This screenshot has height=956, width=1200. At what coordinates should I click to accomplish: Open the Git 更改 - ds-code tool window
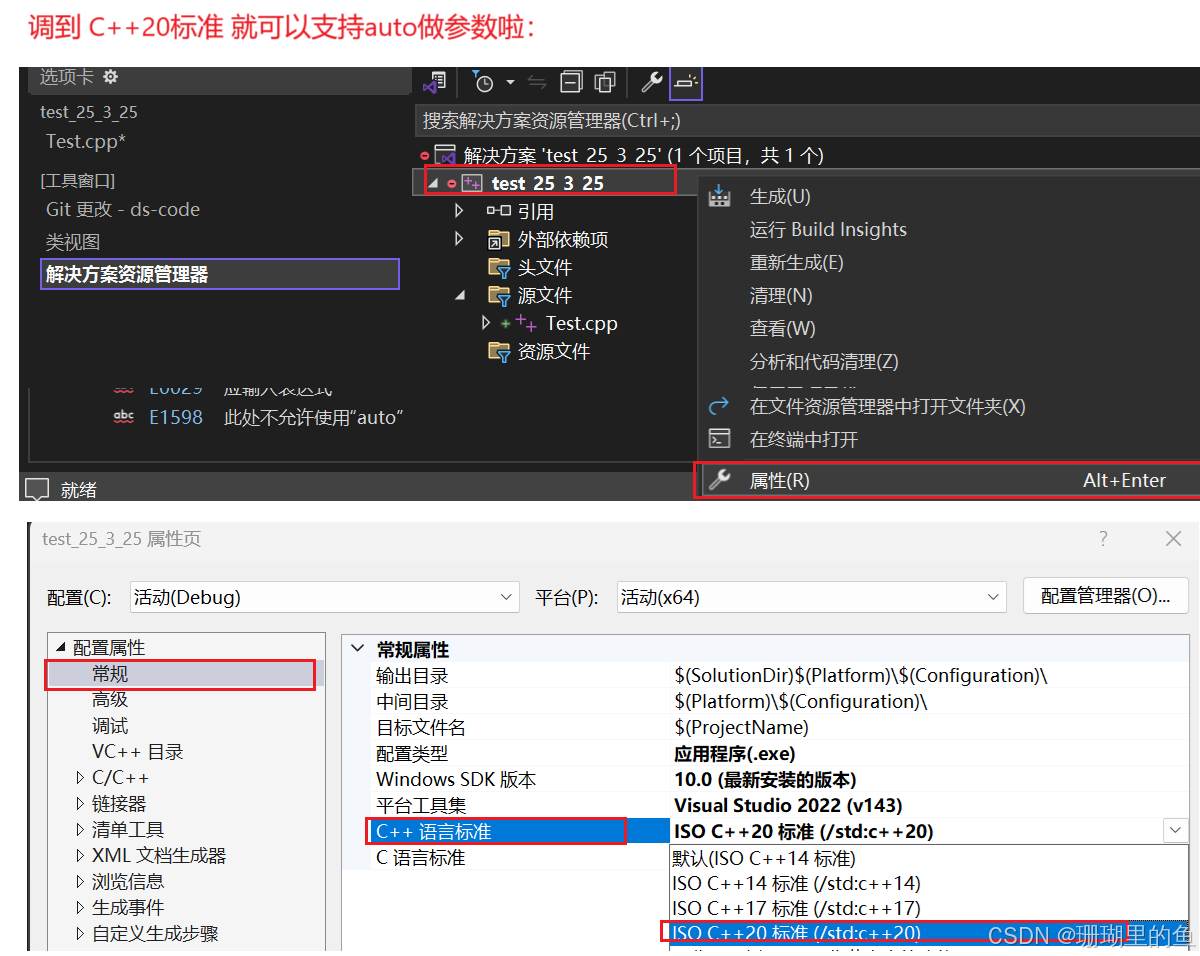pos(123,209)
